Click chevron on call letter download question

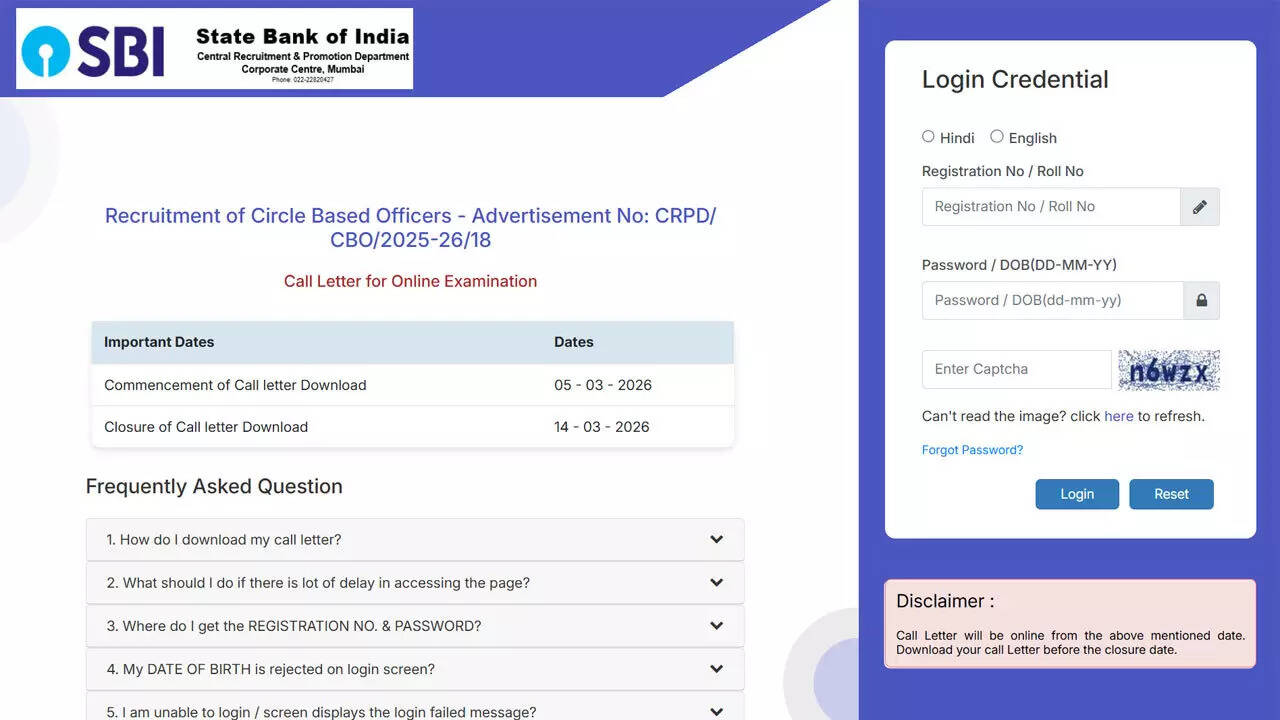click(716, 540)
